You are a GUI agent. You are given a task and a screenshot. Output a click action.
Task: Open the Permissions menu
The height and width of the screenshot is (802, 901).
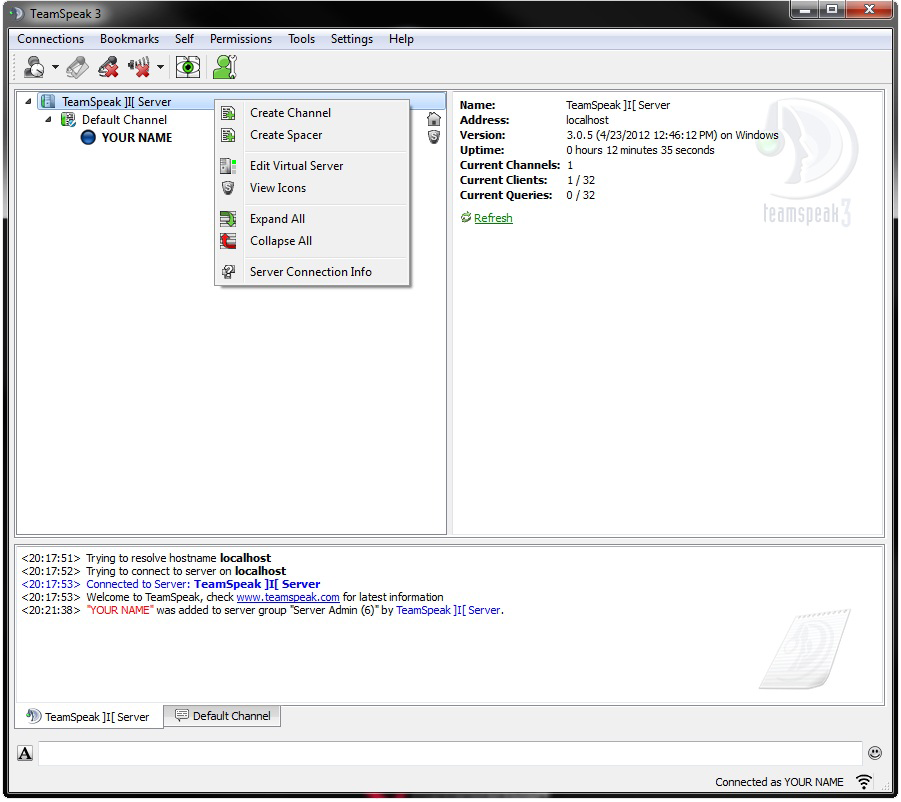click(x=241, y=39)
